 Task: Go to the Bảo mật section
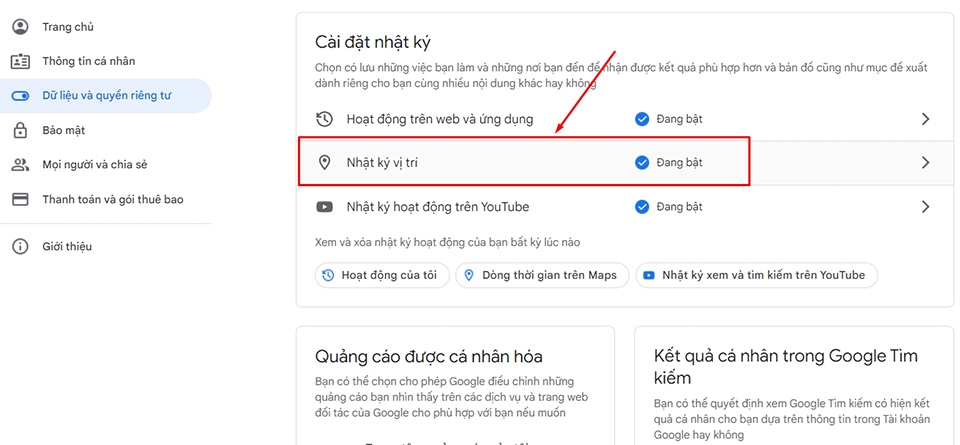(105, 130)
